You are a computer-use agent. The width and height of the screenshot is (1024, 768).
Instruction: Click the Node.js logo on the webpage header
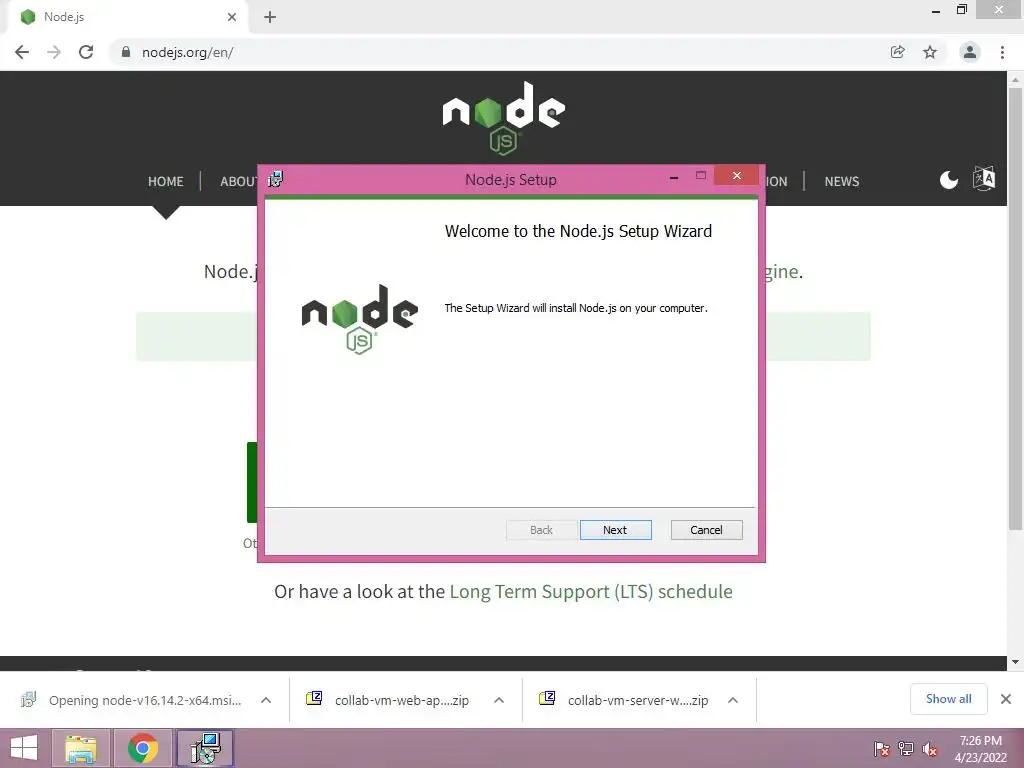coord(504,118)
